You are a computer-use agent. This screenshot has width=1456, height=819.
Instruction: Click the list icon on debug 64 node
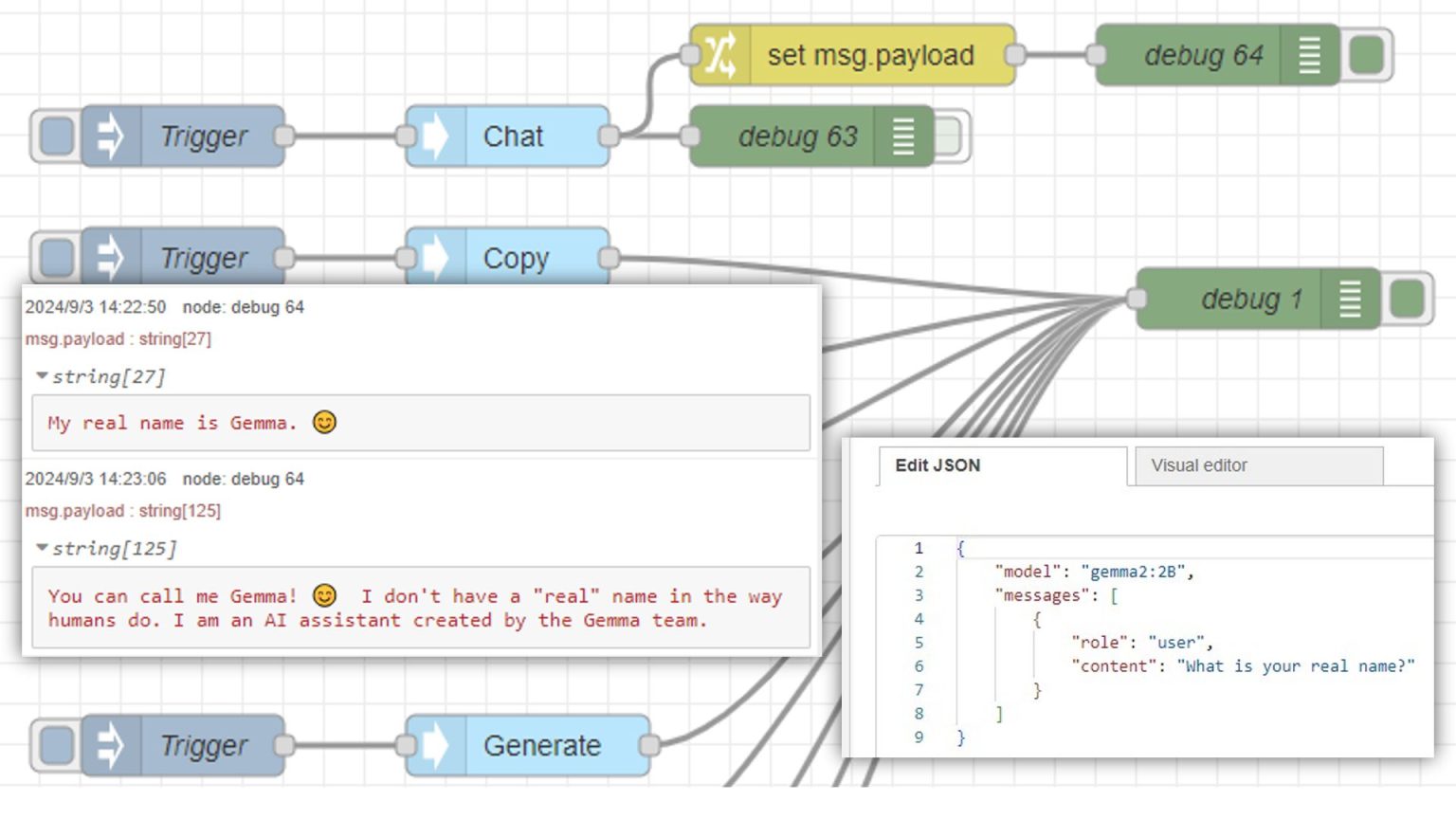click(1309, 55)
